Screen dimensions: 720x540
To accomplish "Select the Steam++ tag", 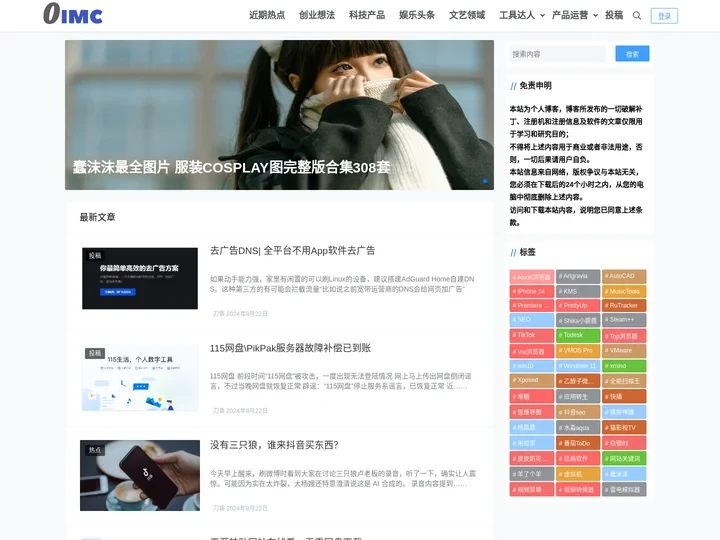I will [624, 320].
